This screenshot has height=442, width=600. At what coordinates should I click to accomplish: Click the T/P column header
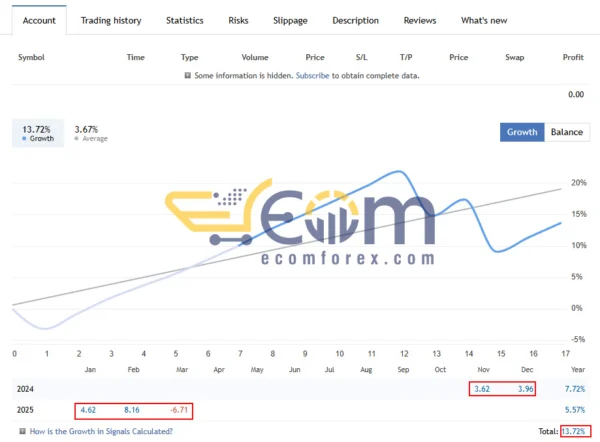pyautogui.click(x=406, y=57)
